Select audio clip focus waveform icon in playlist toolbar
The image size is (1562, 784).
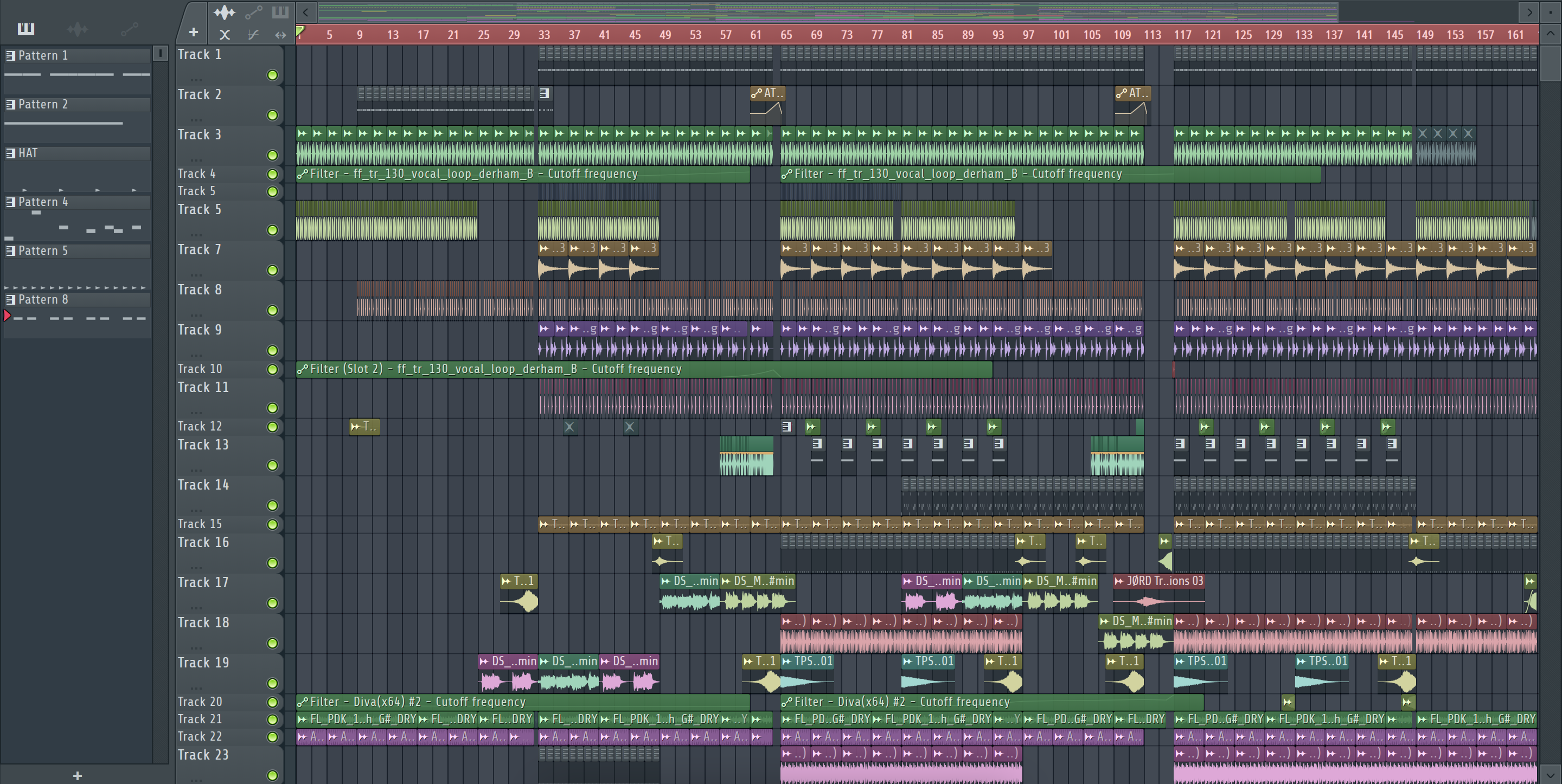[225, 11]
